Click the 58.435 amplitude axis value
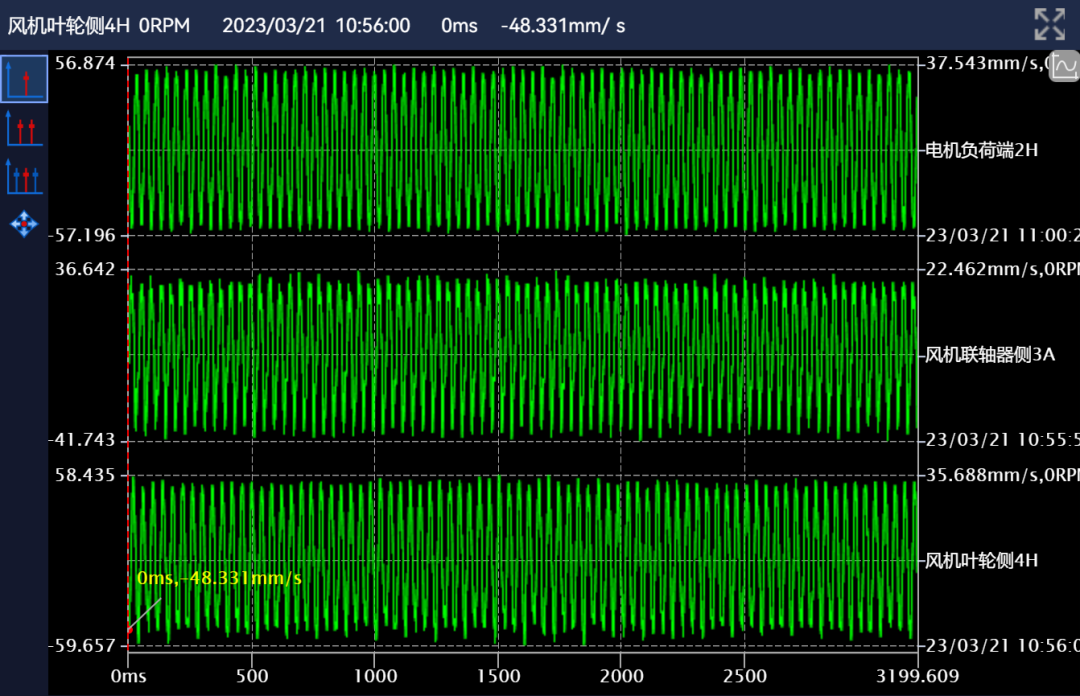 tap(85, 474)
